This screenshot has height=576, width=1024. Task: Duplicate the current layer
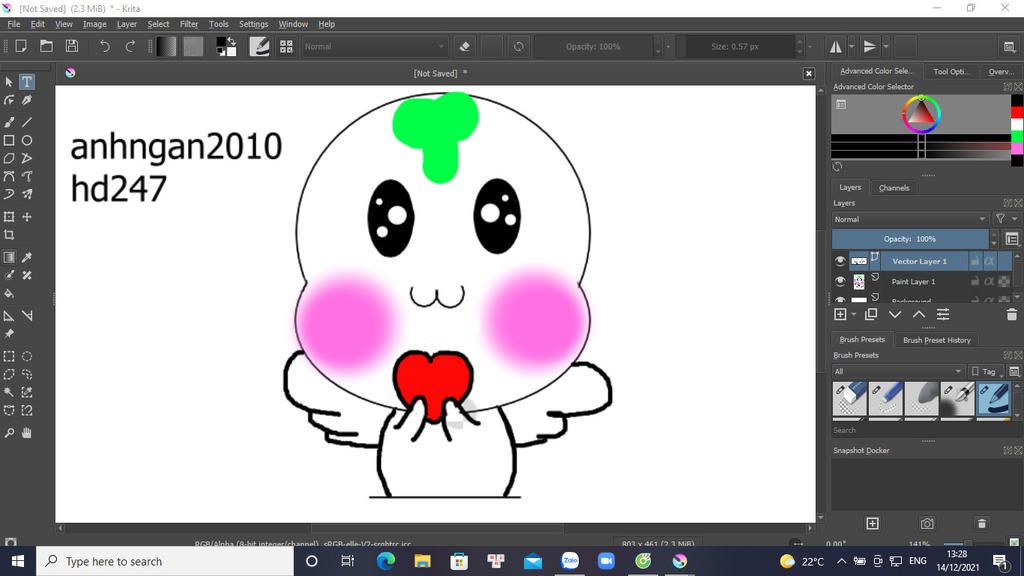[x=871, y=315]
